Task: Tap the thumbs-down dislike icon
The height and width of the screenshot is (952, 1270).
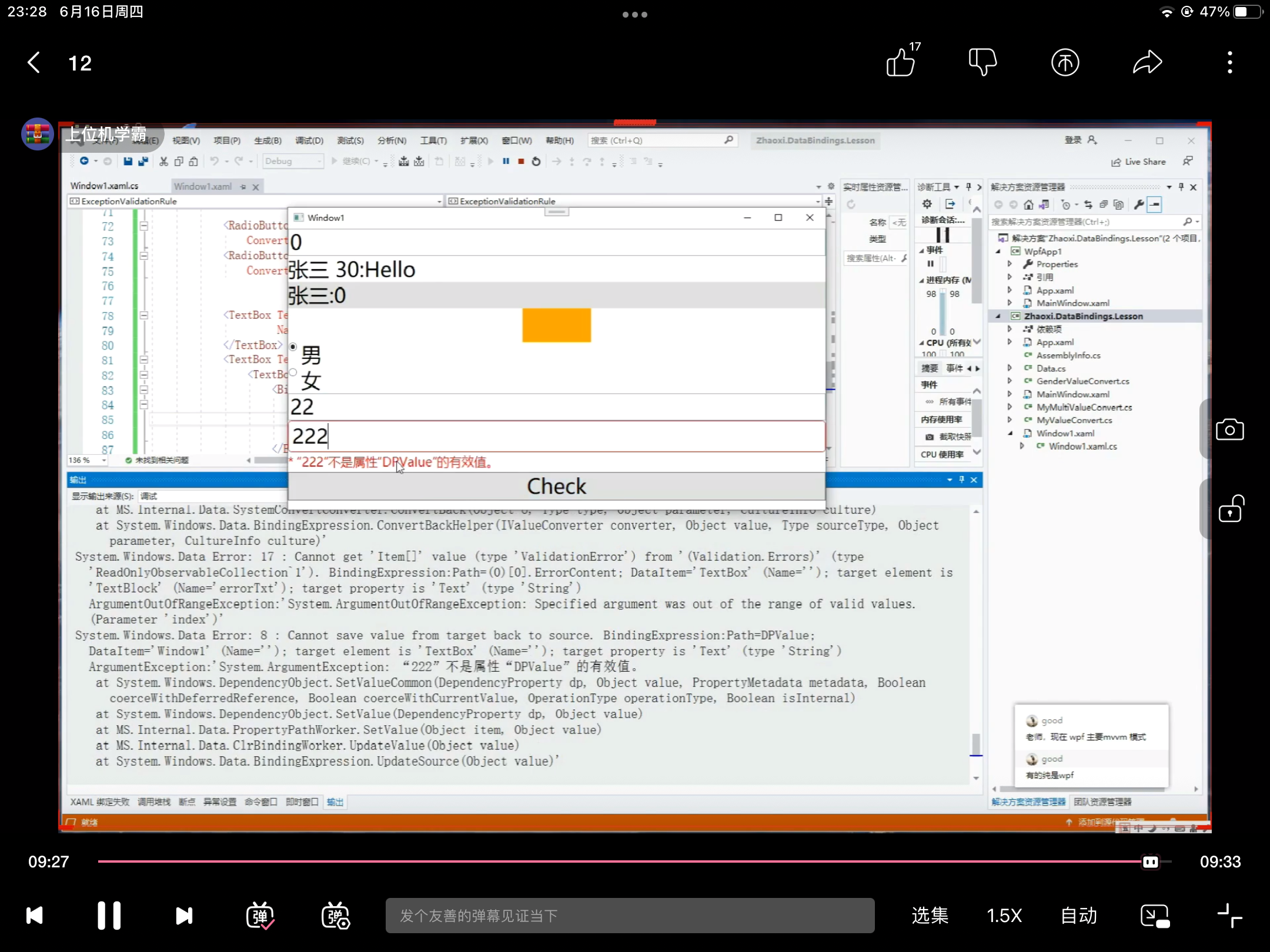Action: point(982,62)
